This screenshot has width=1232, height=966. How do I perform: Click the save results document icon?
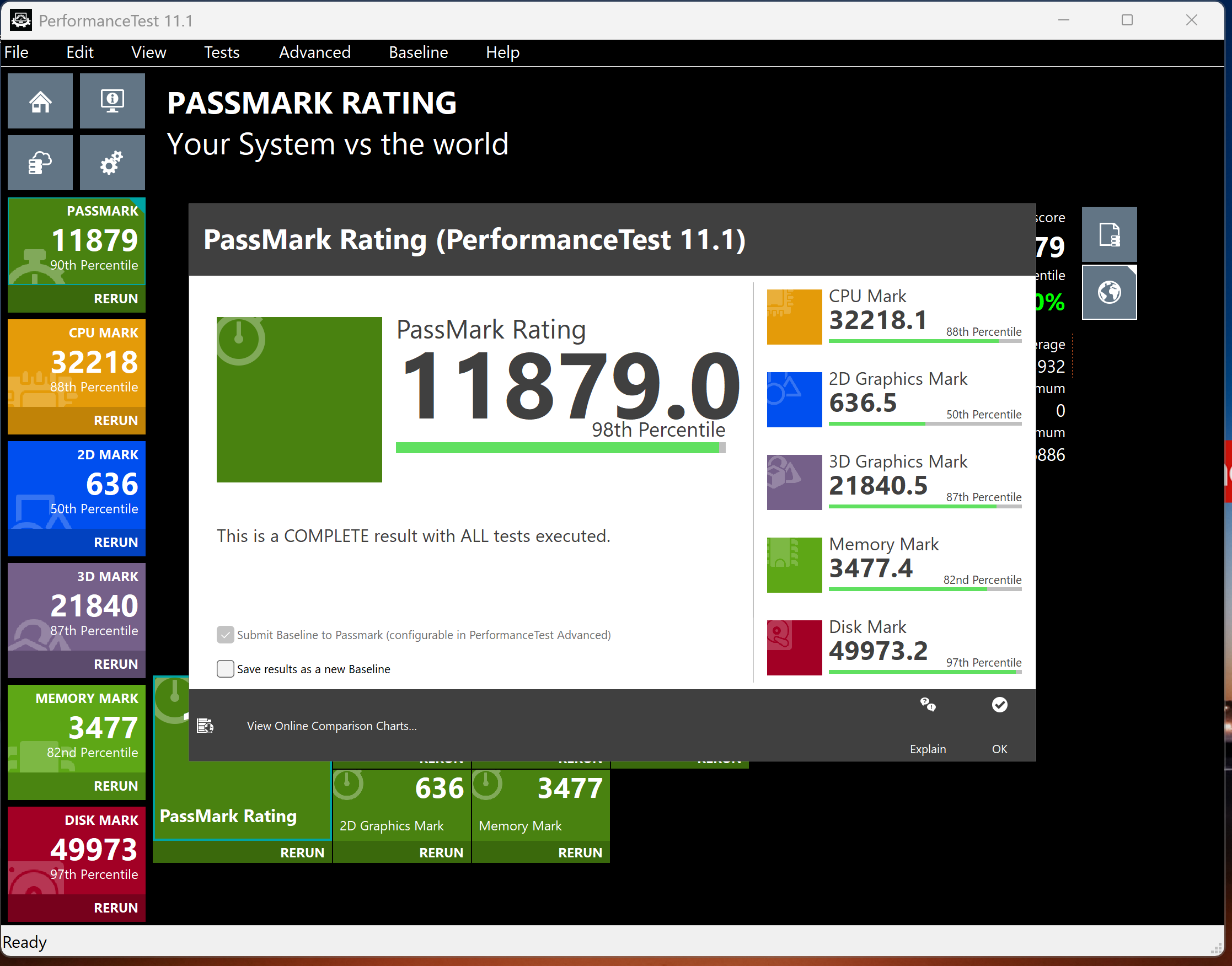1108,234
